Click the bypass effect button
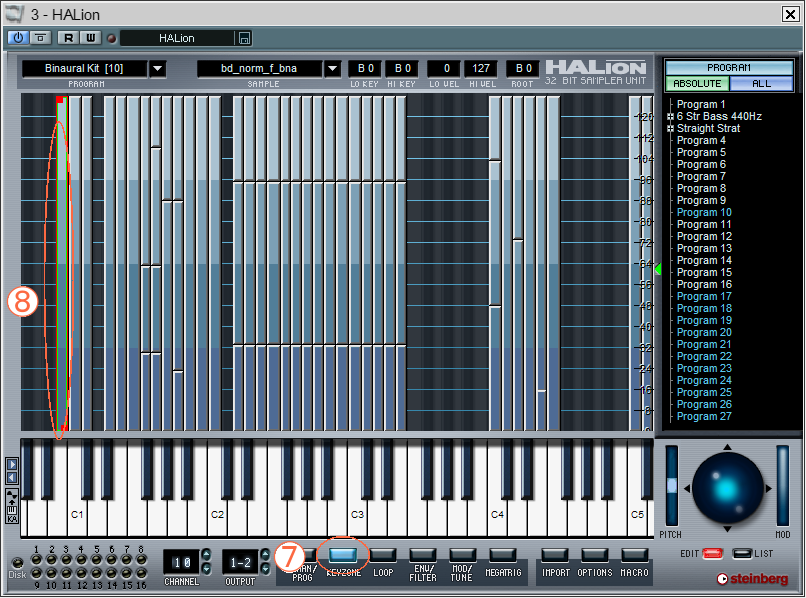The width and height of the screenshot is (806, 598). [41, 38]
